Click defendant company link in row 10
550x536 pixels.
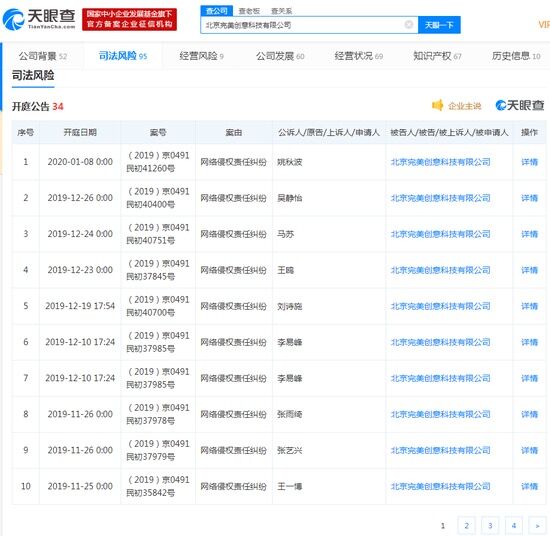click(441, 487)
